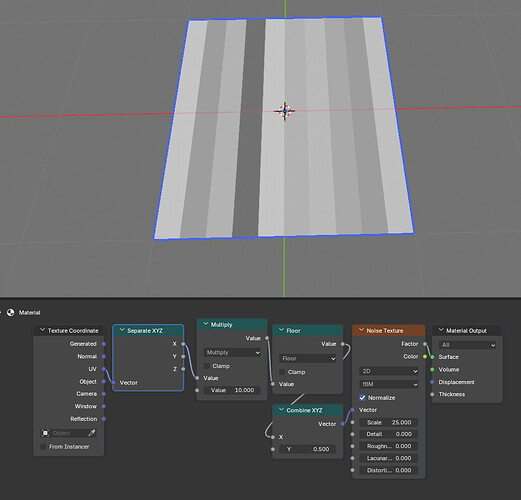The height and width of the screenshot is (500, 521).
Task: Click the Material sphere icon
Action: 11,312
